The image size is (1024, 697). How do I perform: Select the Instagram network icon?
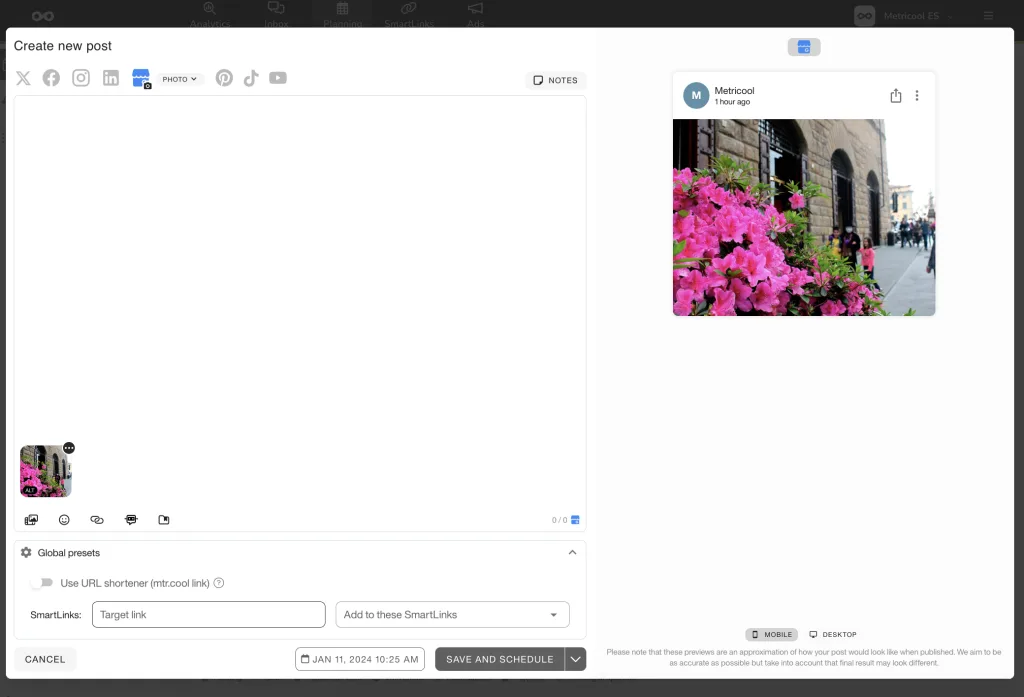coord(81,78)
